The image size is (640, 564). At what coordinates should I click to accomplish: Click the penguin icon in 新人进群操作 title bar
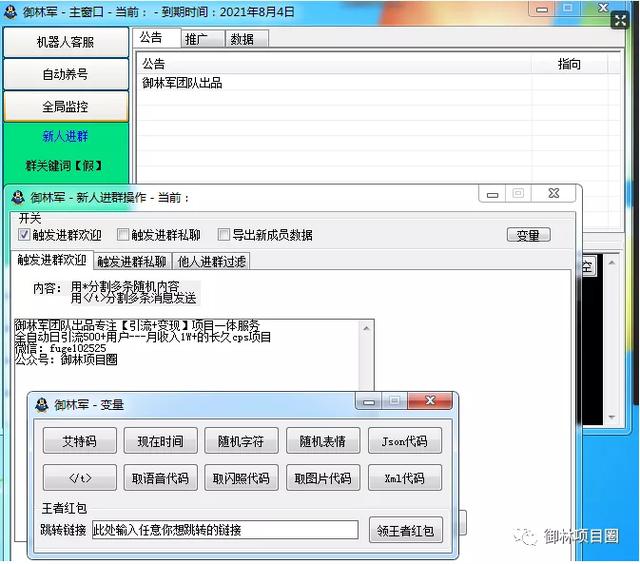point(17,197)
